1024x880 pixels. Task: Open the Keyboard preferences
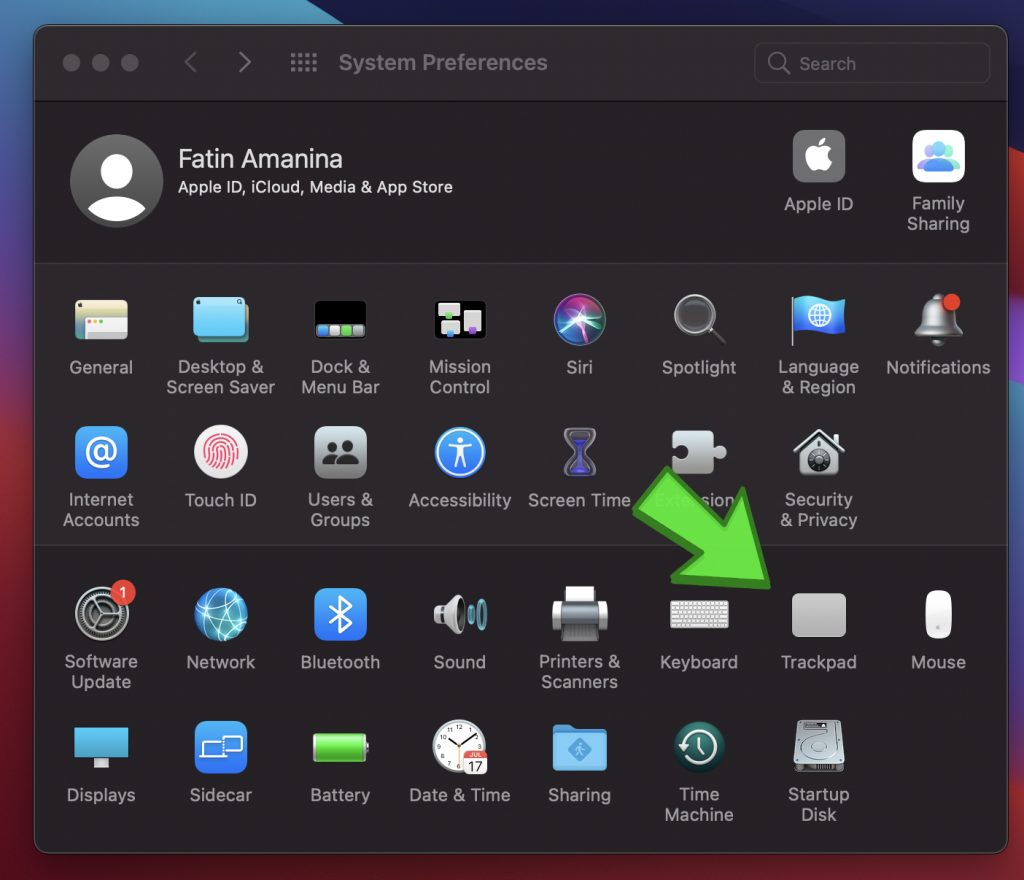[x=698, y=615]
